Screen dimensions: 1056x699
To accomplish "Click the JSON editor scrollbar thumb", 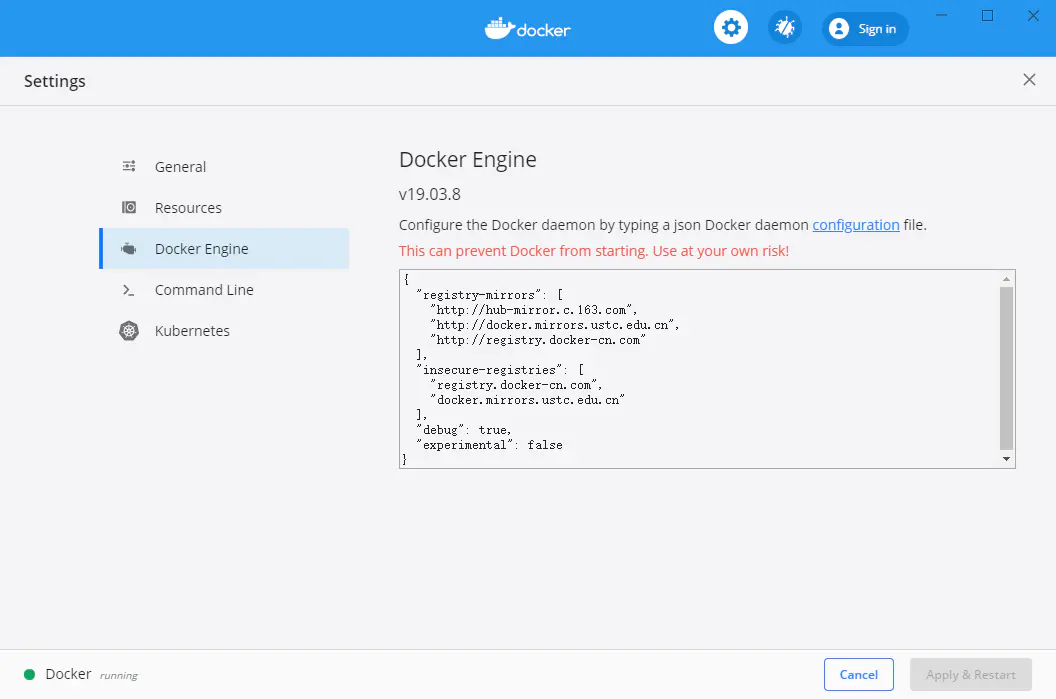I will point(1006,368).
